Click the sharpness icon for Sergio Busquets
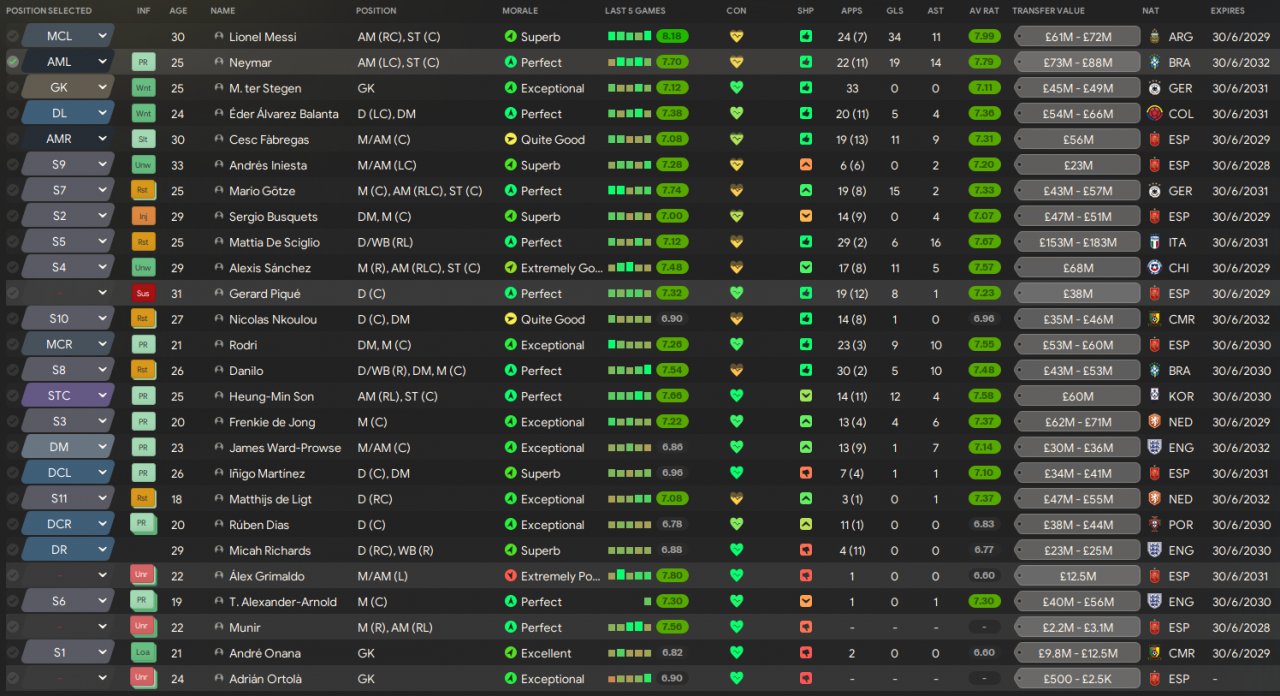The image size is (1280, 696). [806, 216]
